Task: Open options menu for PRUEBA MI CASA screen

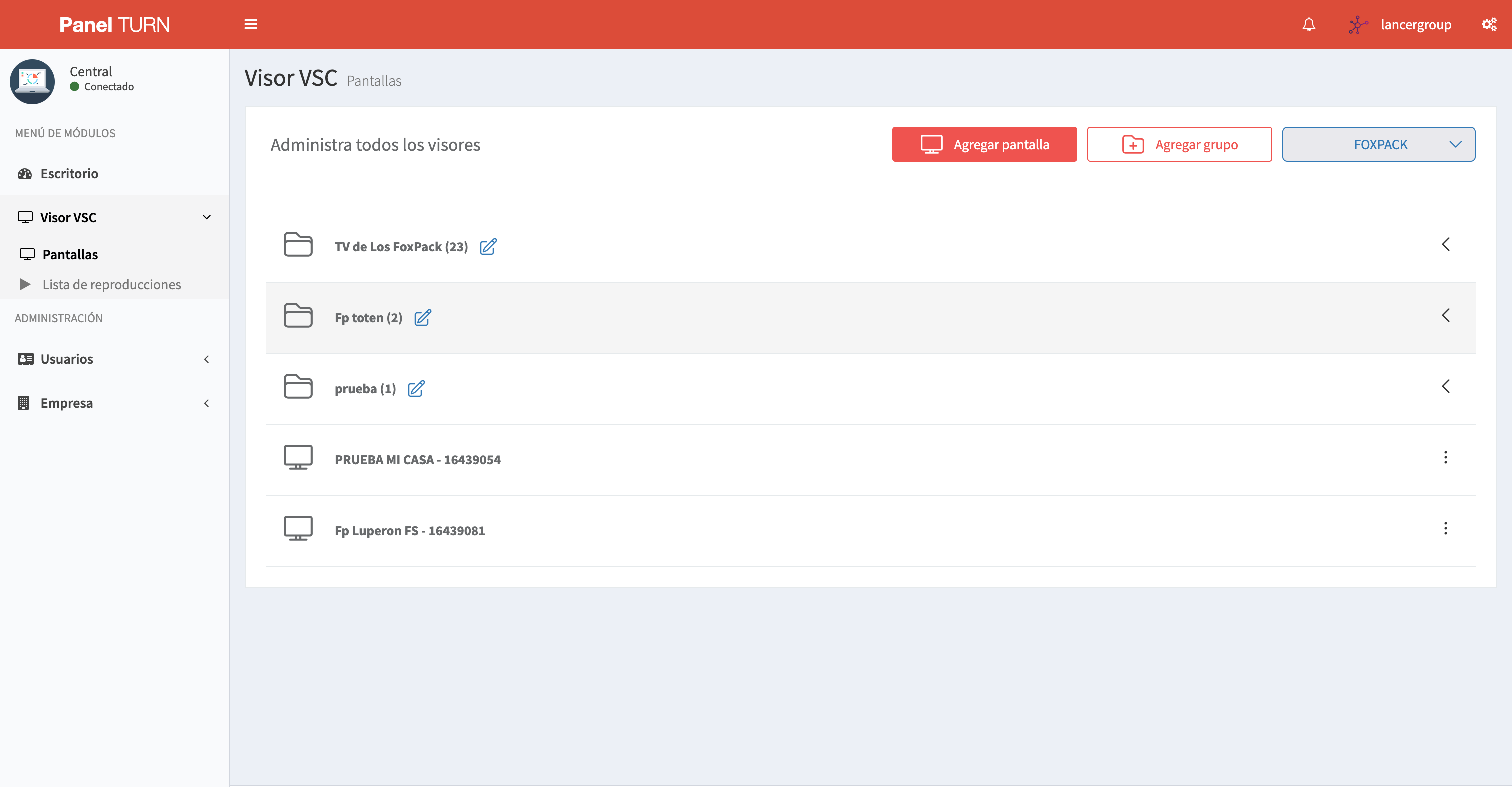Action: tap(1446, 458)
